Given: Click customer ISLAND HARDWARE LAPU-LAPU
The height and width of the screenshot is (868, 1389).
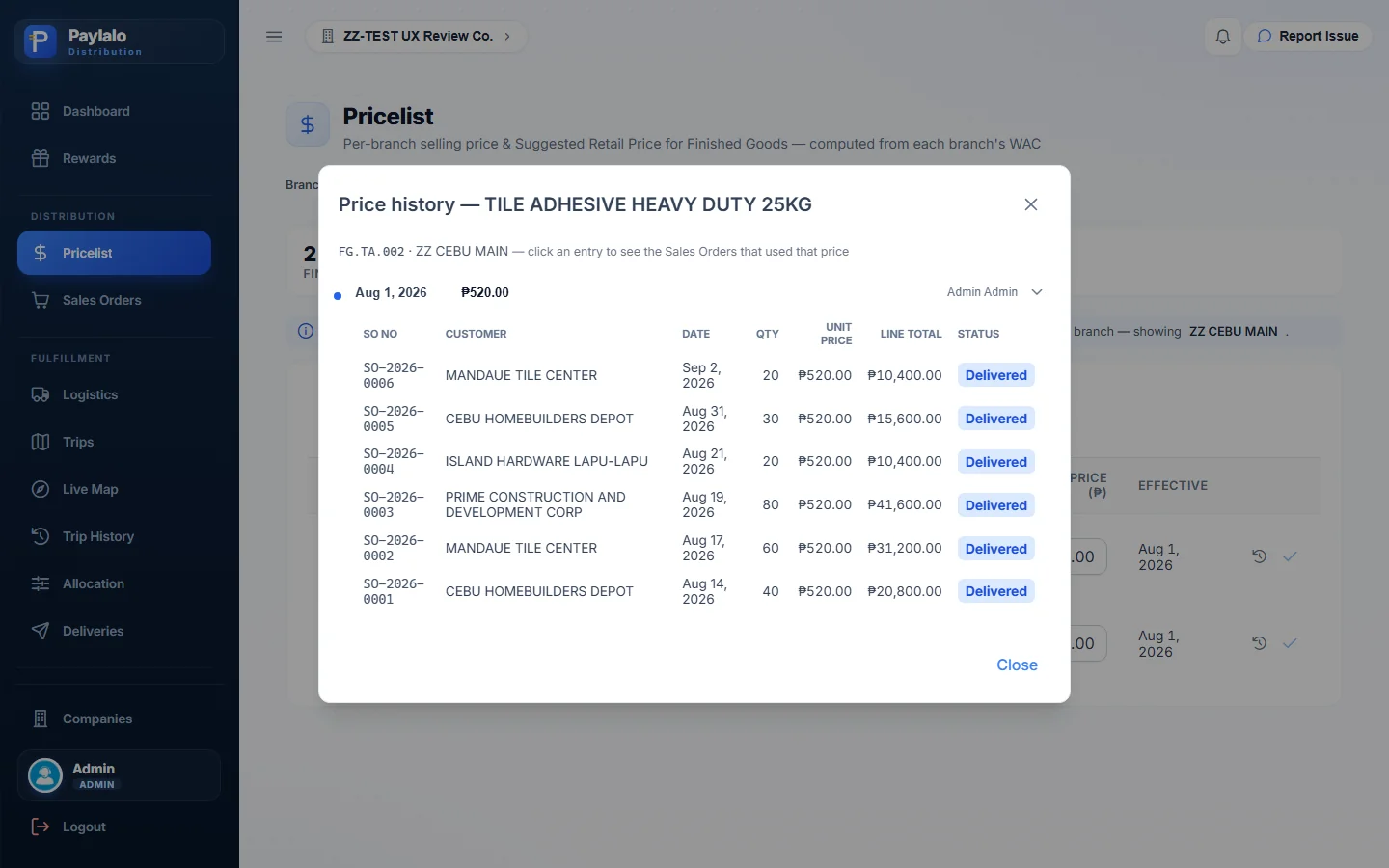Looking at the screenshot, I should pyautogui.click(x=547, y=462).
